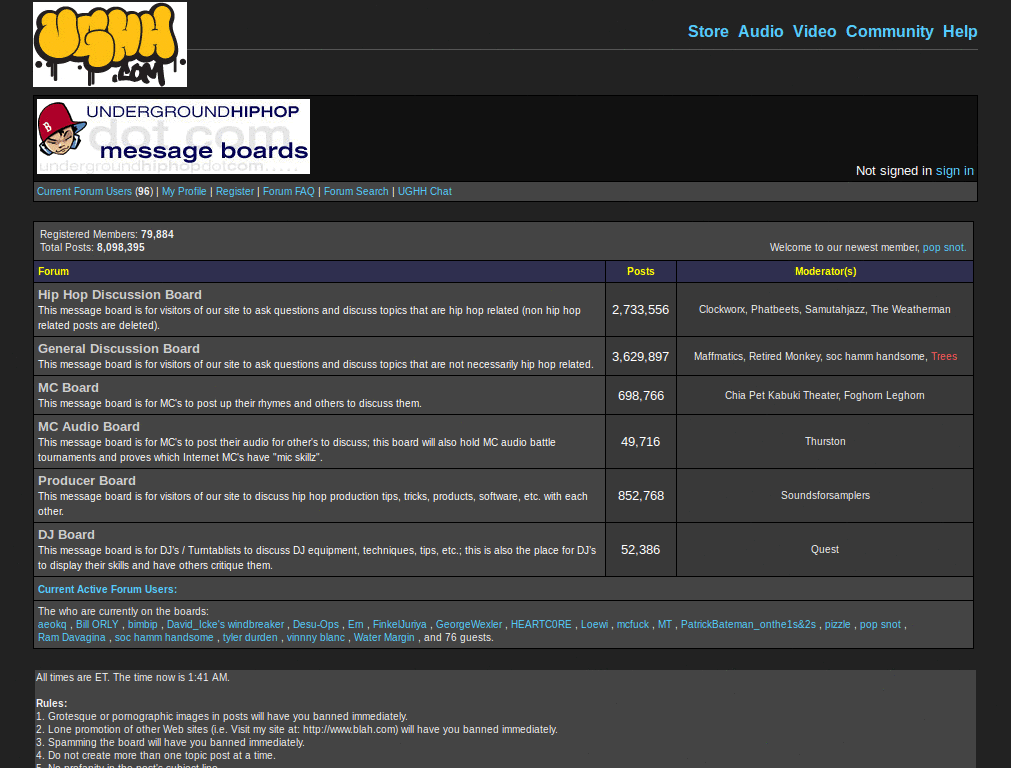
Task: Open the Community menu item
Action: pos(889,31)
